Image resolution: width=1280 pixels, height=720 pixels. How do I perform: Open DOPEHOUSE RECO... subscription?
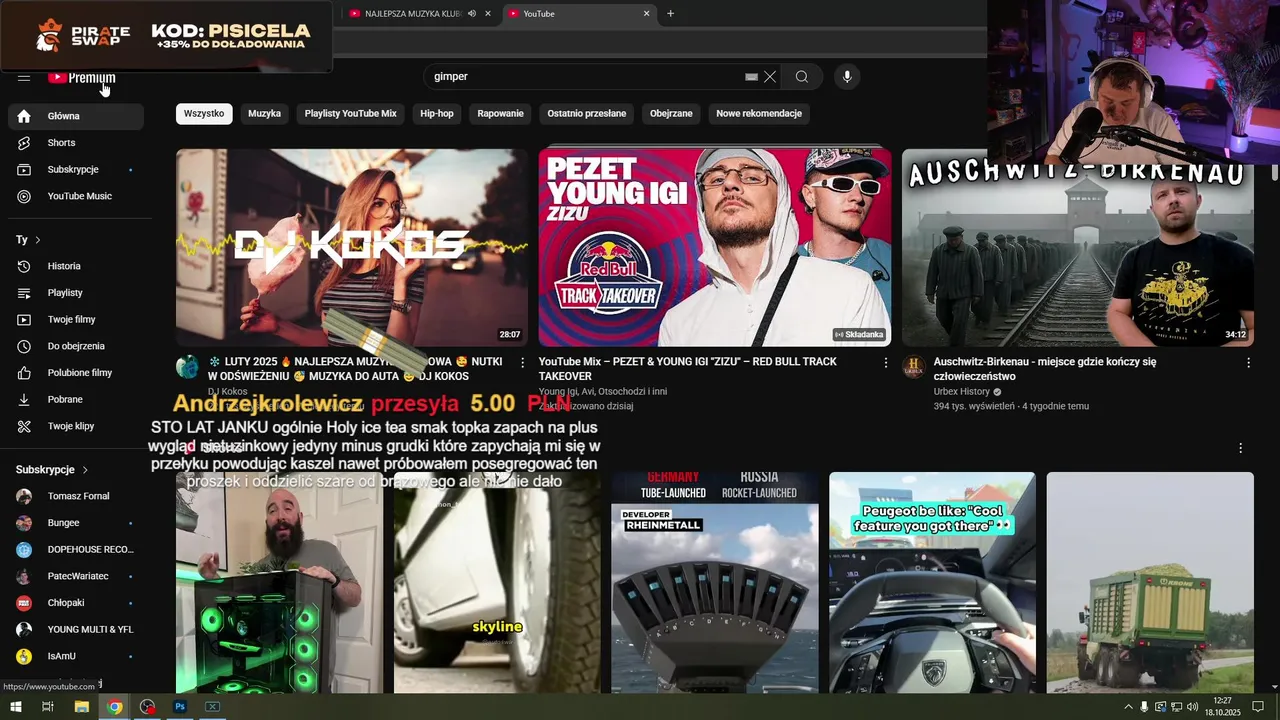click(76, 550)
